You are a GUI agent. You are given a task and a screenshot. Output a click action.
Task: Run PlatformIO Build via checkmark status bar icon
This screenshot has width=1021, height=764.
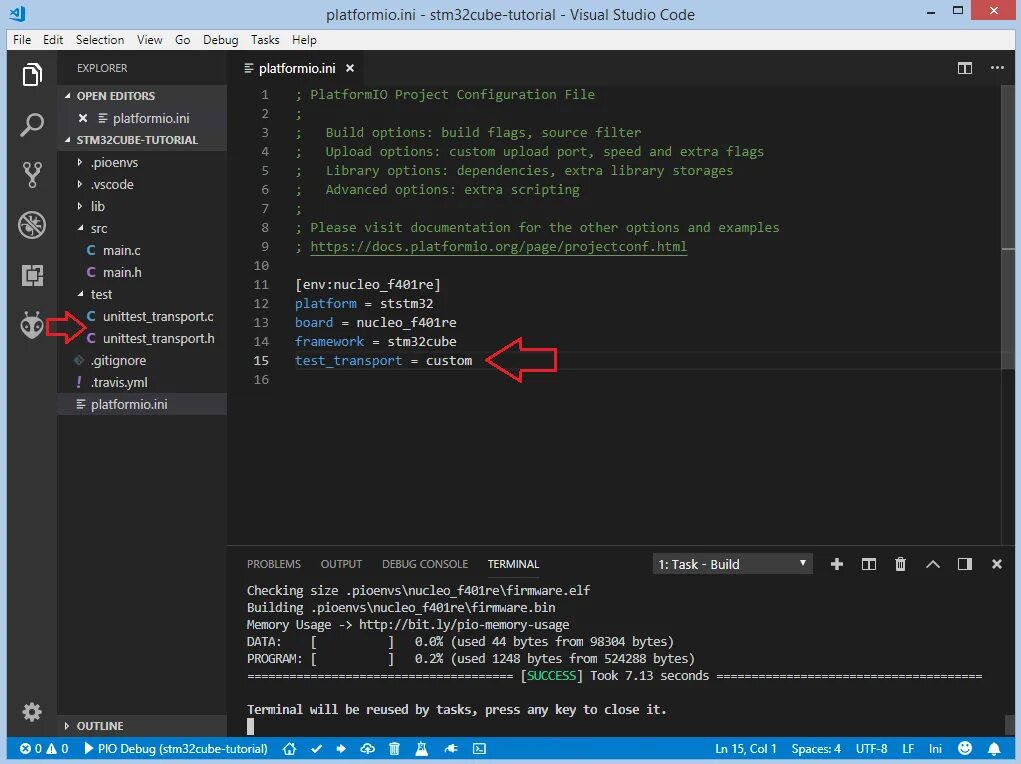(316, 748)
